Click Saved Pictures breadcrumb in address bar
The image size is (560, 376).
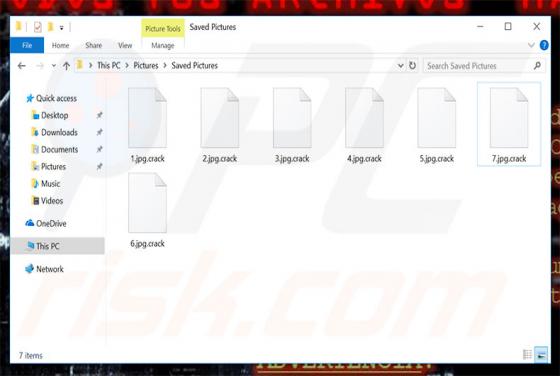tap(195, 65)
